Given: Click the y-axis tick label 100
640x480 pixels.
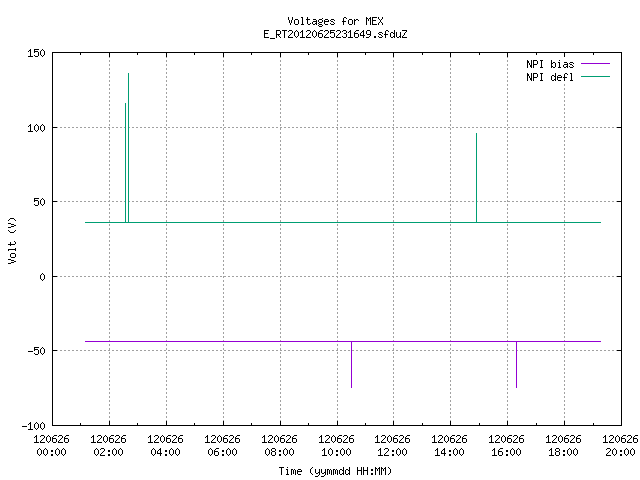Looking at the screenshot, I should [36, 128].
